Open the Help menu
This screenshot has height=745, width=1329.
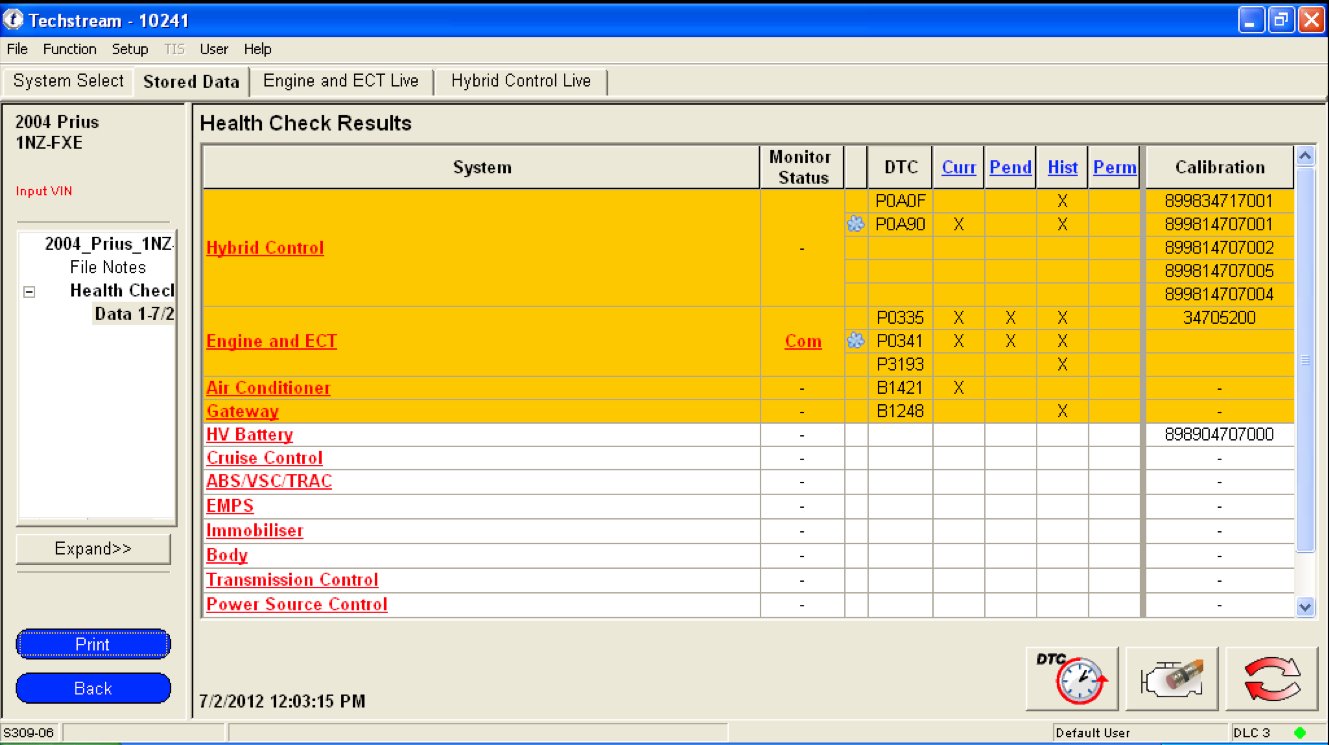click(x=257, y=49)
